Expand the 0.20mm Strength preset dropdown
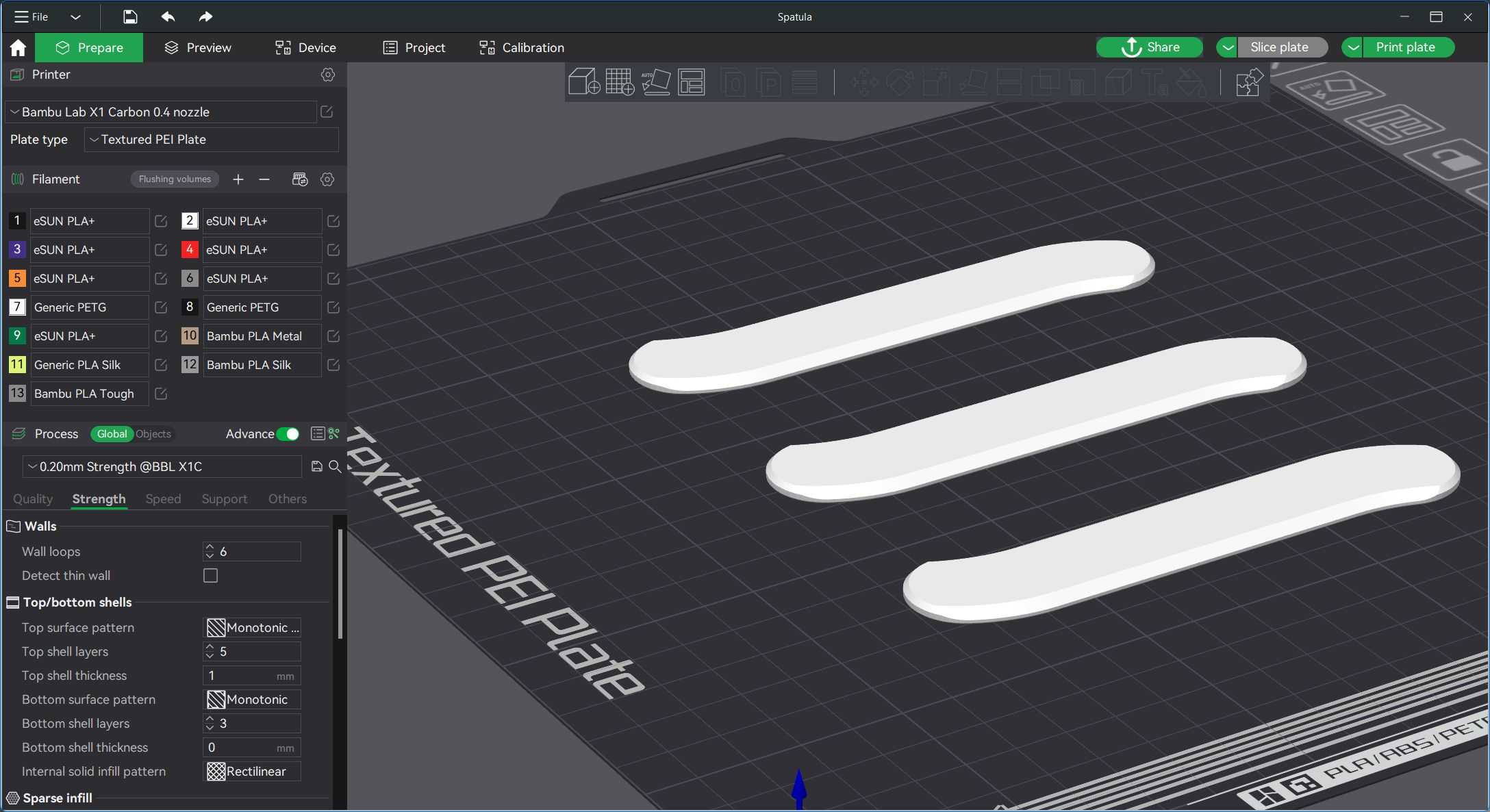The image size is (1490, 812). (x=162, y=467)
